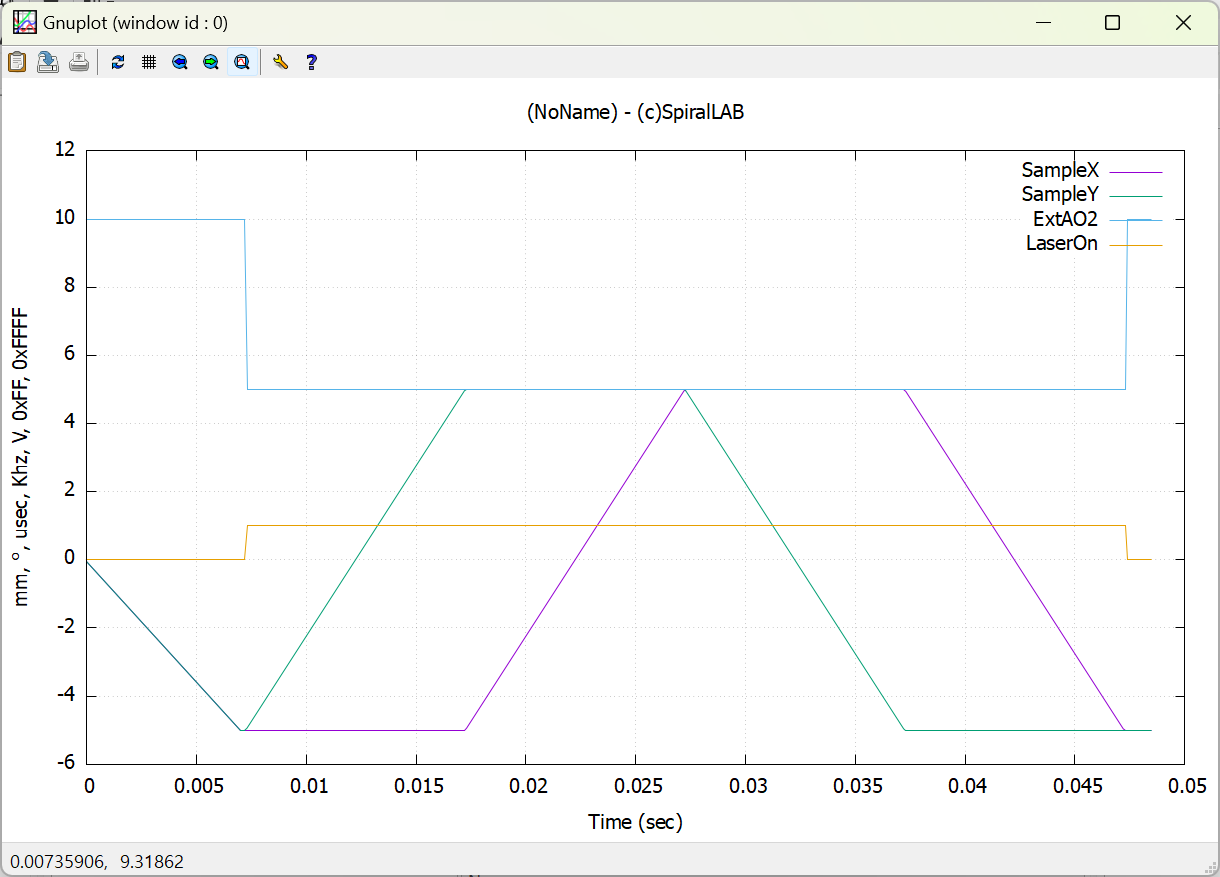Click y-axis tick label -6
1220x877 pixels.
[65, 763]
